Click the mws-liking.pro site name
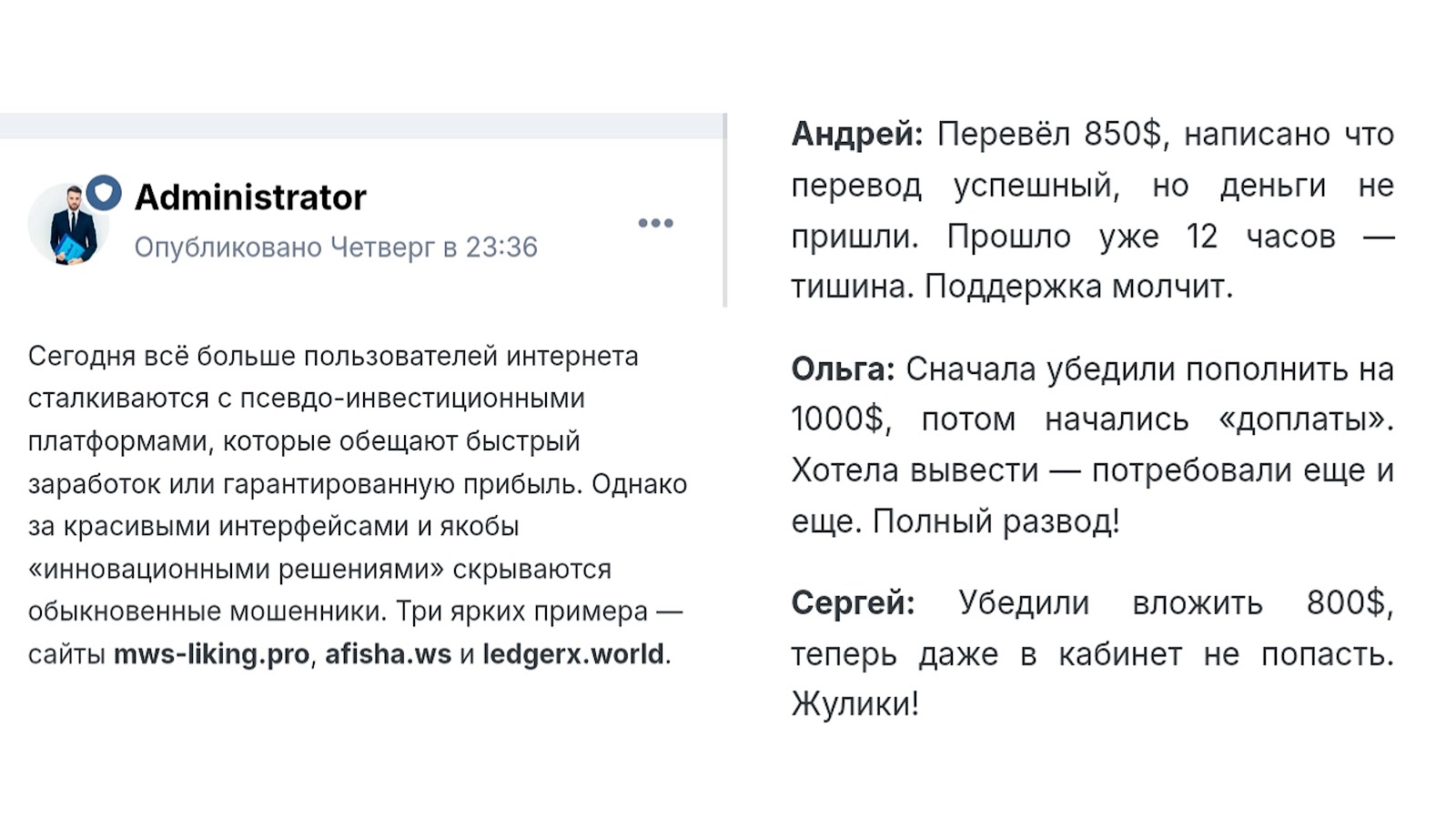The image size is (1456, 819). pyautogui.click(x=211, y=654)
